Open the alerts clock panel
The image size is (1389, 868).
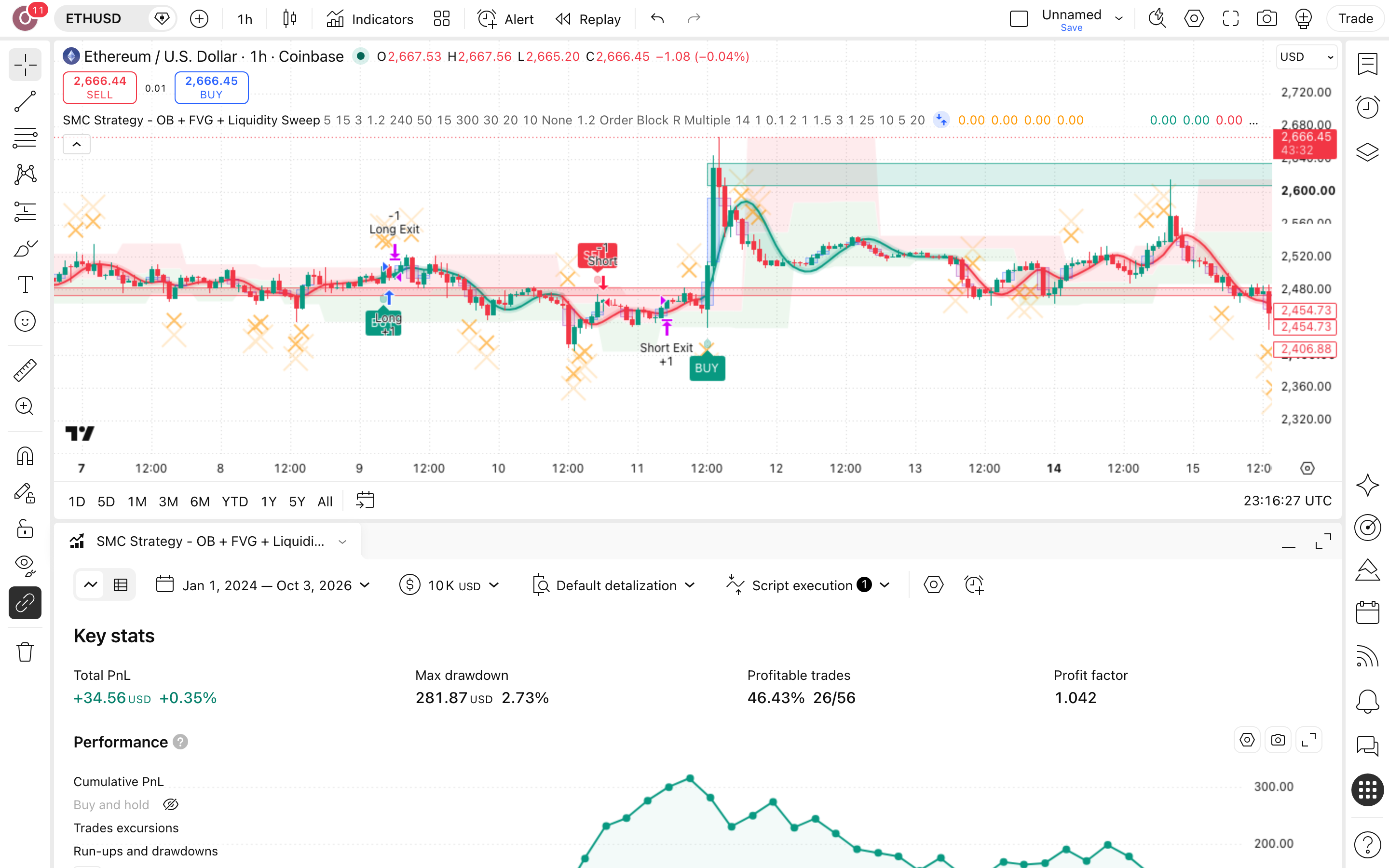coord(1367,108)
